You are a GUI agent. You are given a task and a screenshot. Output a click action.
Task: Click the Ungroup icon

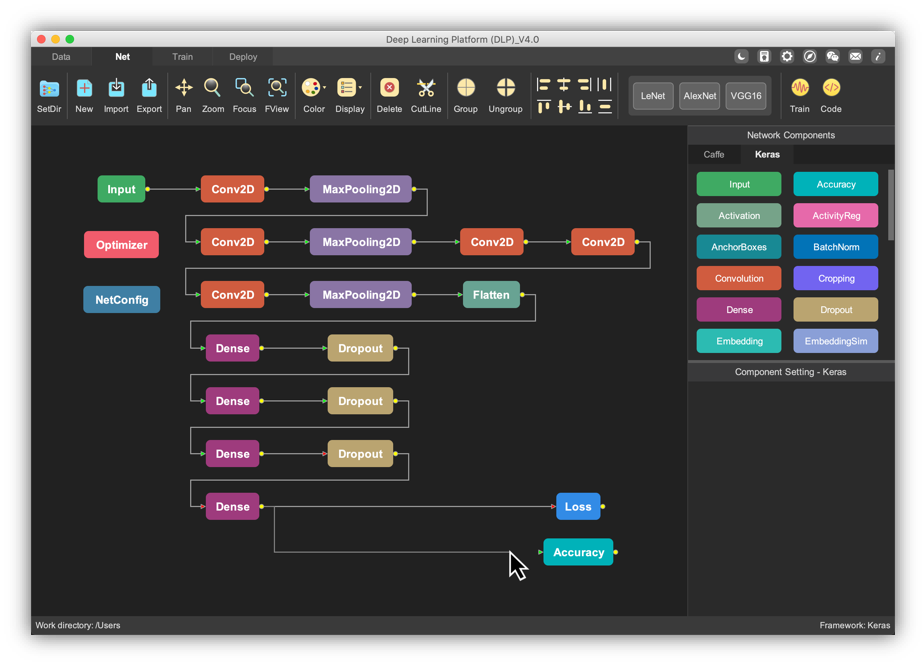pyautogui.click(x=505, y=89)
